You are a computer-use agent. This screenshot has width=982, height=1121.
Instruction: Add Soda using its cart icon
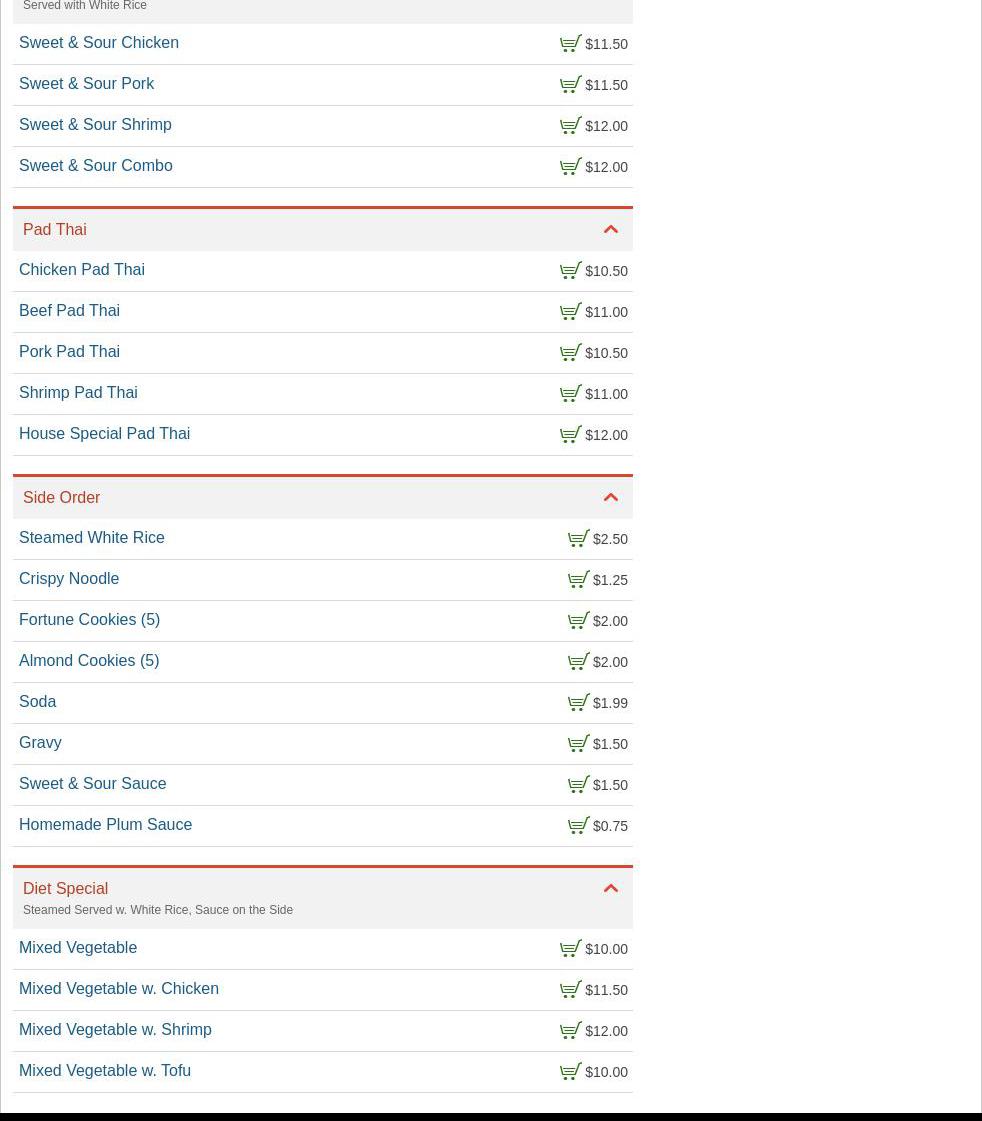point(578,703)
